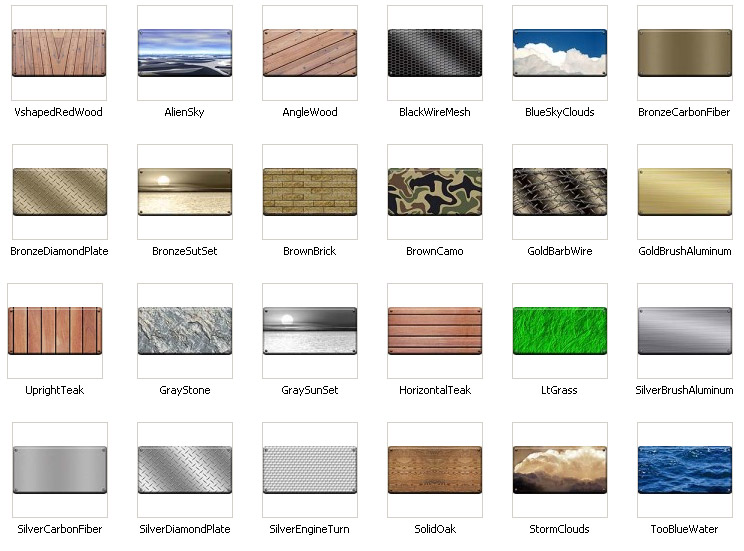This screenshot has height=551, width=744.
Task: Click the 'TooBlueWater' name label
Action: click(684, 529)
